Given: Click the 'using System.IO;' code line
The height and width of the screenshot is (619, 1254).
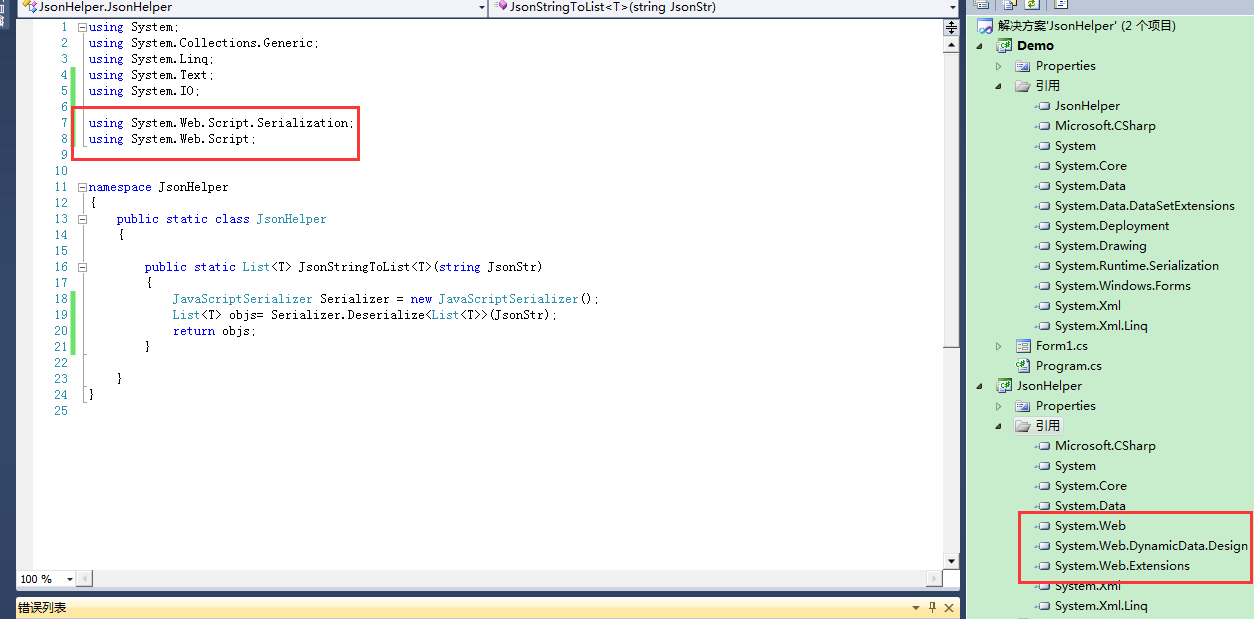Looking at the screenshot, I should 144,91.
